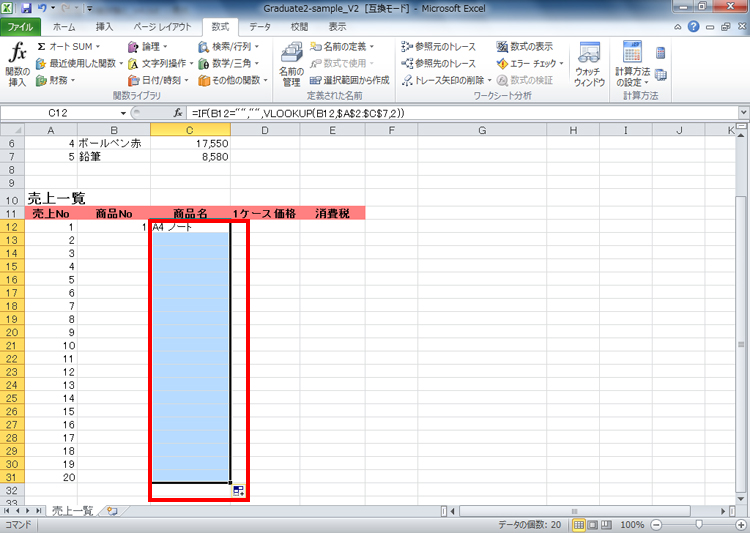Open Math & Trig (数学/三角) functions
The height and width of the screenshot is (533, 750).
tap(229, 63)
